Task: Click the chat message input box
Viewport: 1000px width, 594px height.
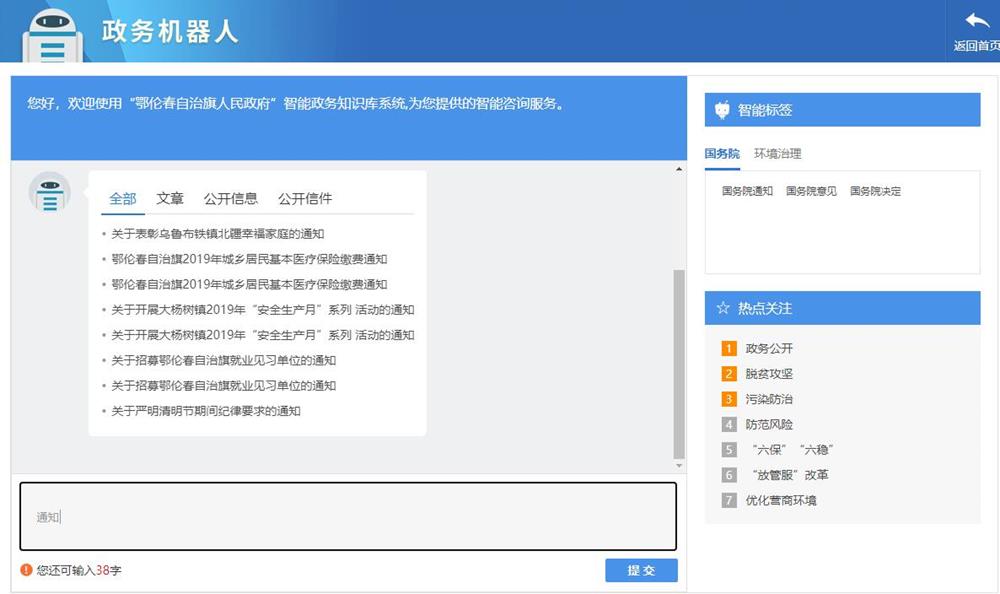Action: pyautogui.click(x=348, y=516)
